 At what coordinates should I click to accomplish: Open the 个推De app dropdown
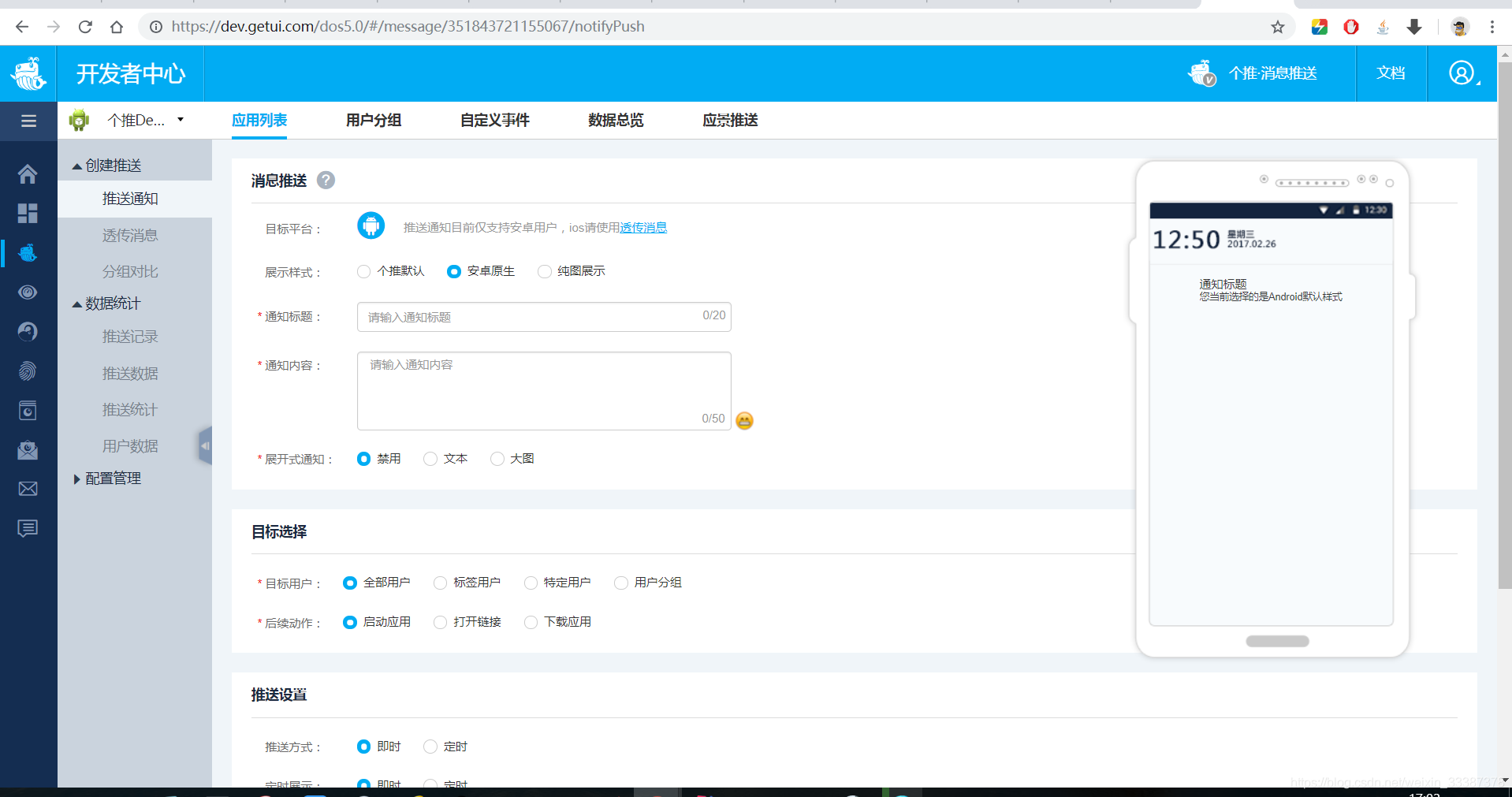(146, 121)
